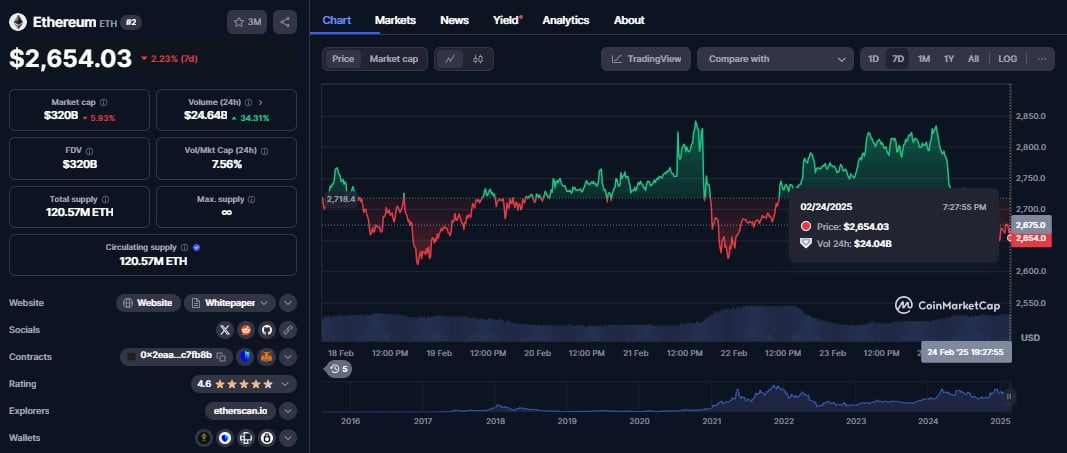Switch to the Chart tab
1067x453 pixels.
(337, 20)
